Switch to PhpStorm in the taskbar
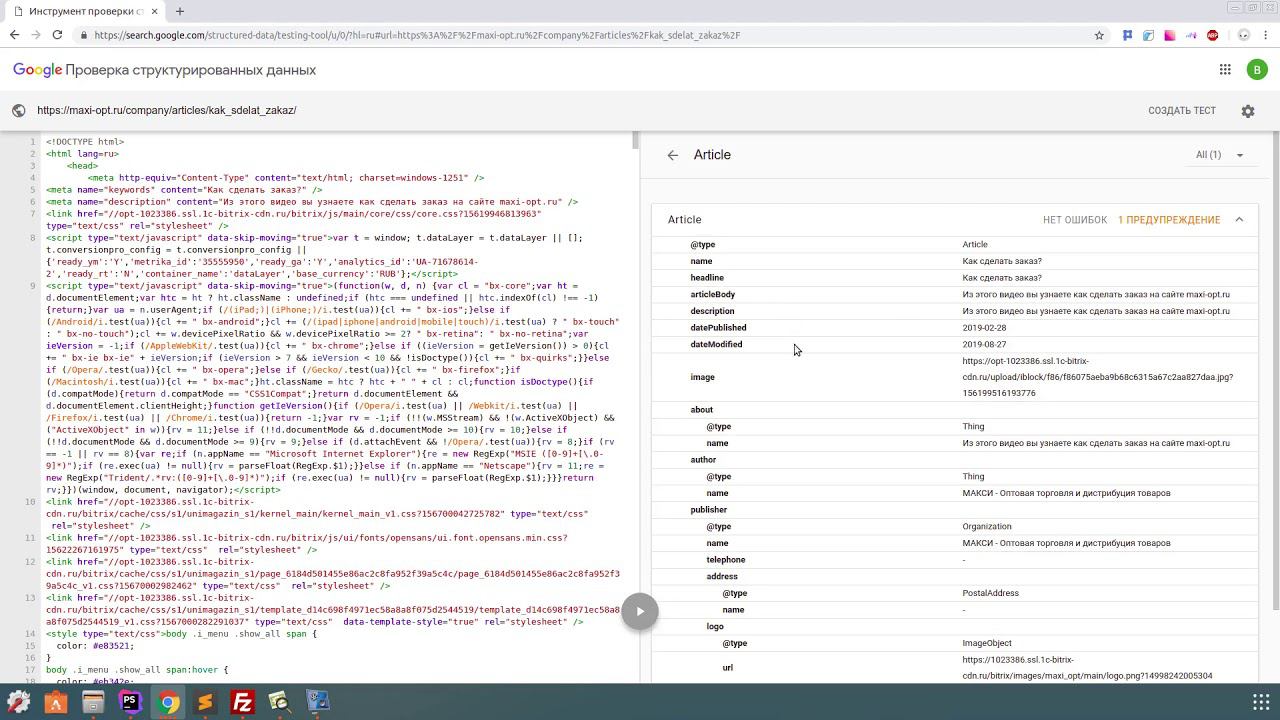This screenshot has width=1280, height=720. pyautogui.click(x=130, y=702)
